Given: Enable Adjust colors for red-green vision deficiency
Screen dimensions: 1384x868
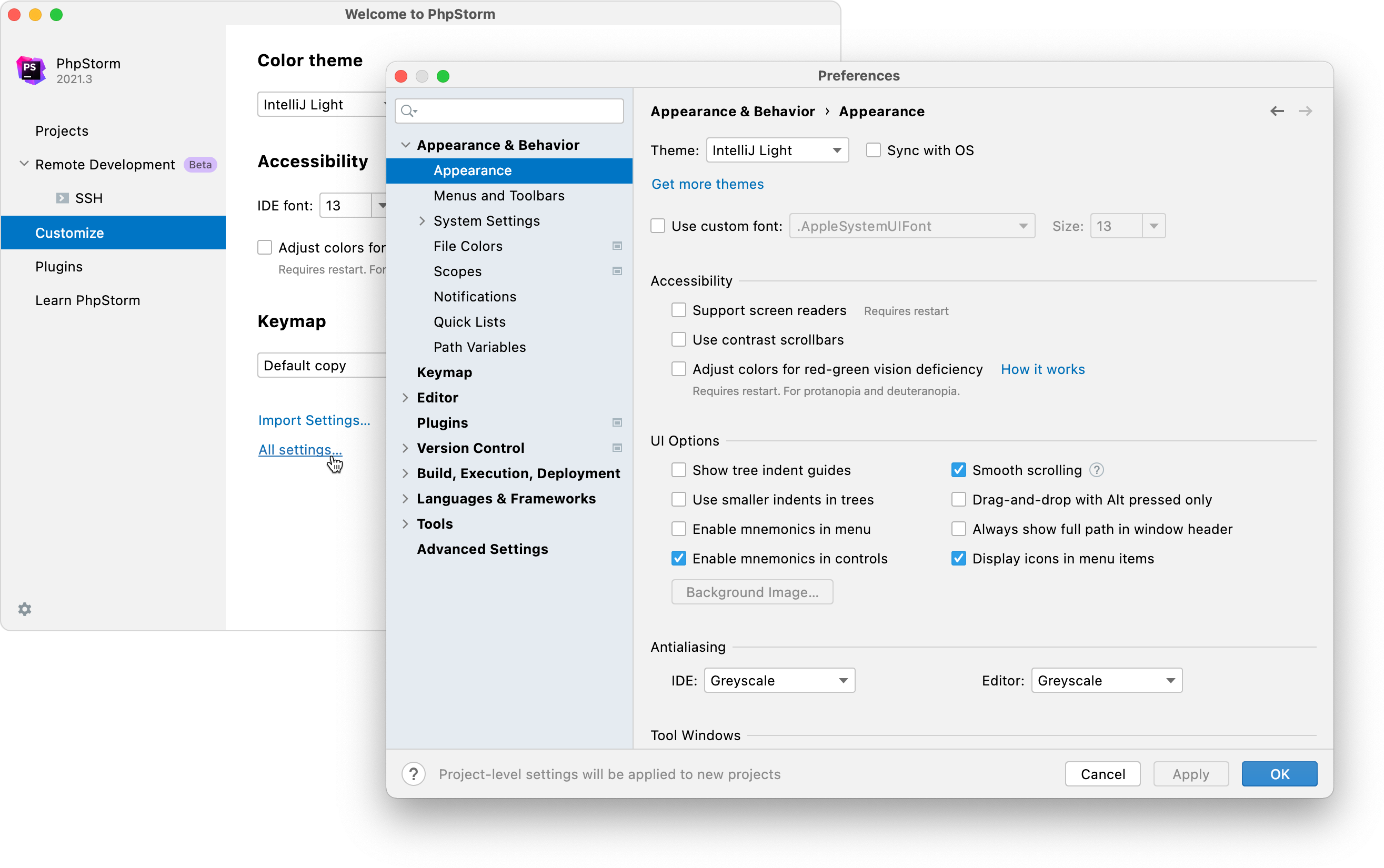Looking at the screenshot, I should click(679, 369).
